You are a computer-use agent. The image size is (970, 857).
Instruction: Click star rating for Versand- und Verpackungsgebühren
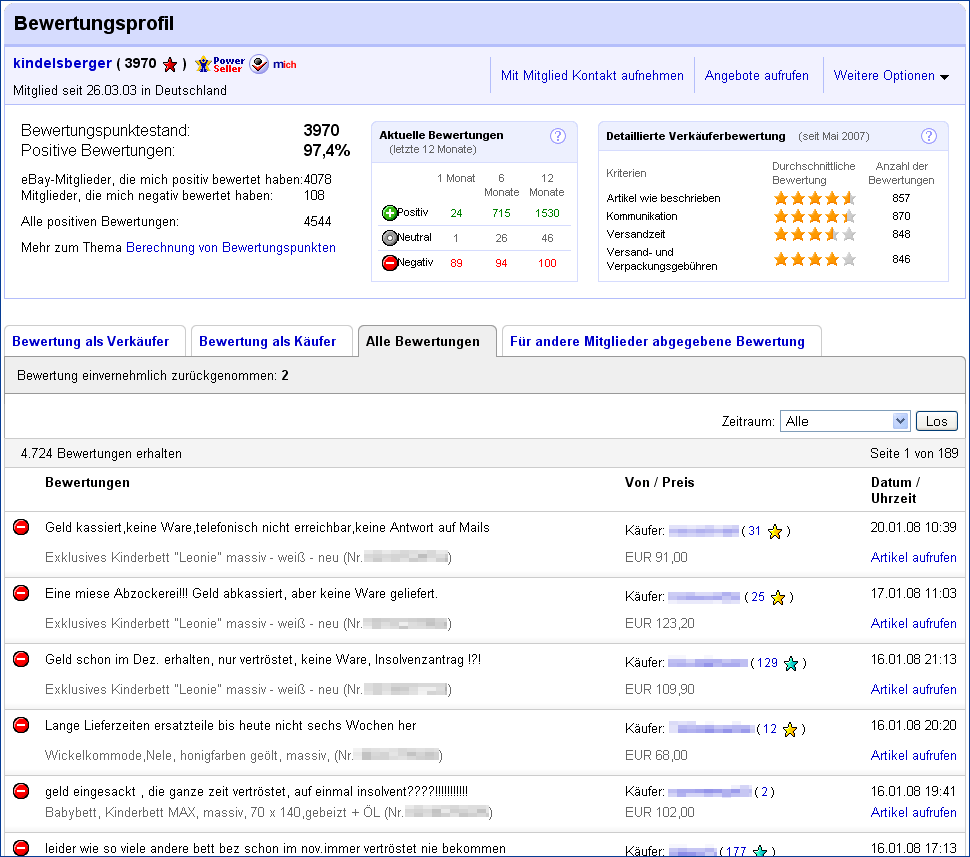pyautogui.click(x=815, y=259)
